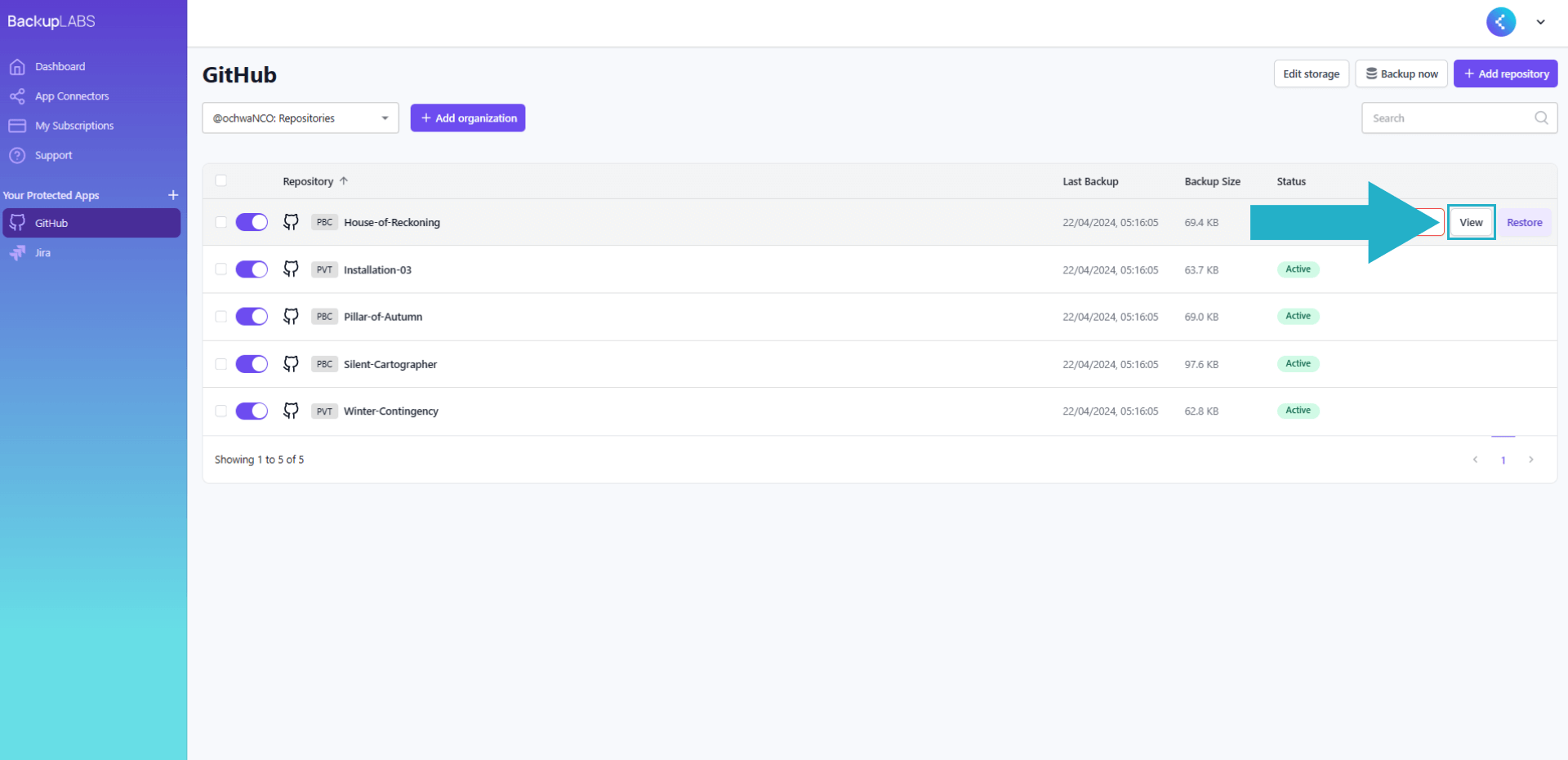Click the Support question mark icon
Screen dimensions: 1568x760
tap(17, 155)
